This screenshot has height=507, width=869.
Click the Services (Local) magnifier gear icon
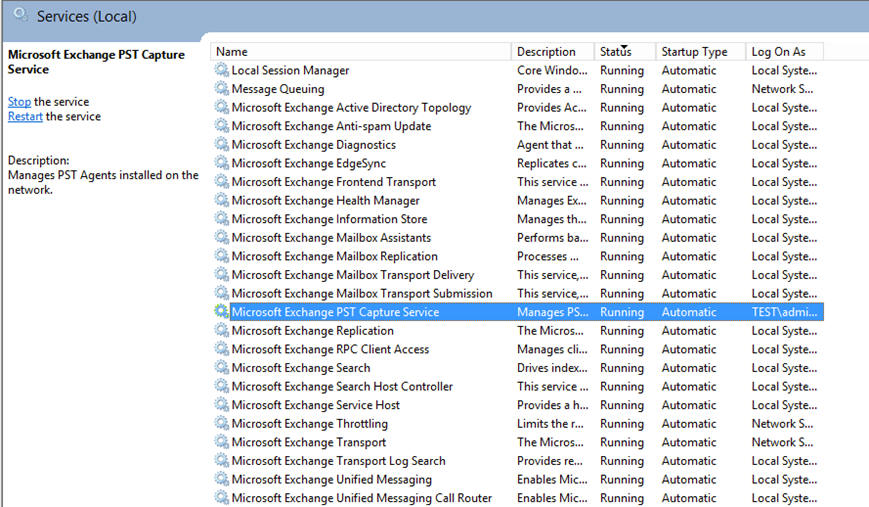pos(21,15)
